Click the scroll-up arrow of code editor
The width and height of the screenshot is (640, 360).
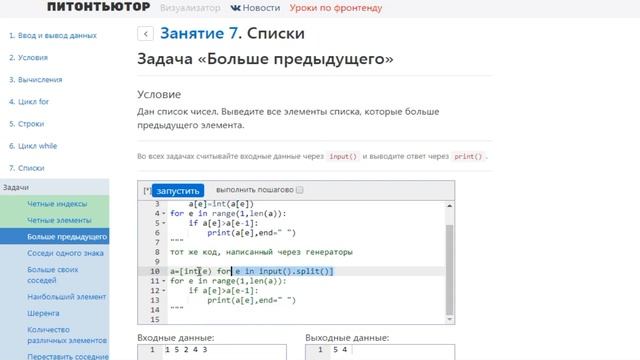click(x=449, y=206)
